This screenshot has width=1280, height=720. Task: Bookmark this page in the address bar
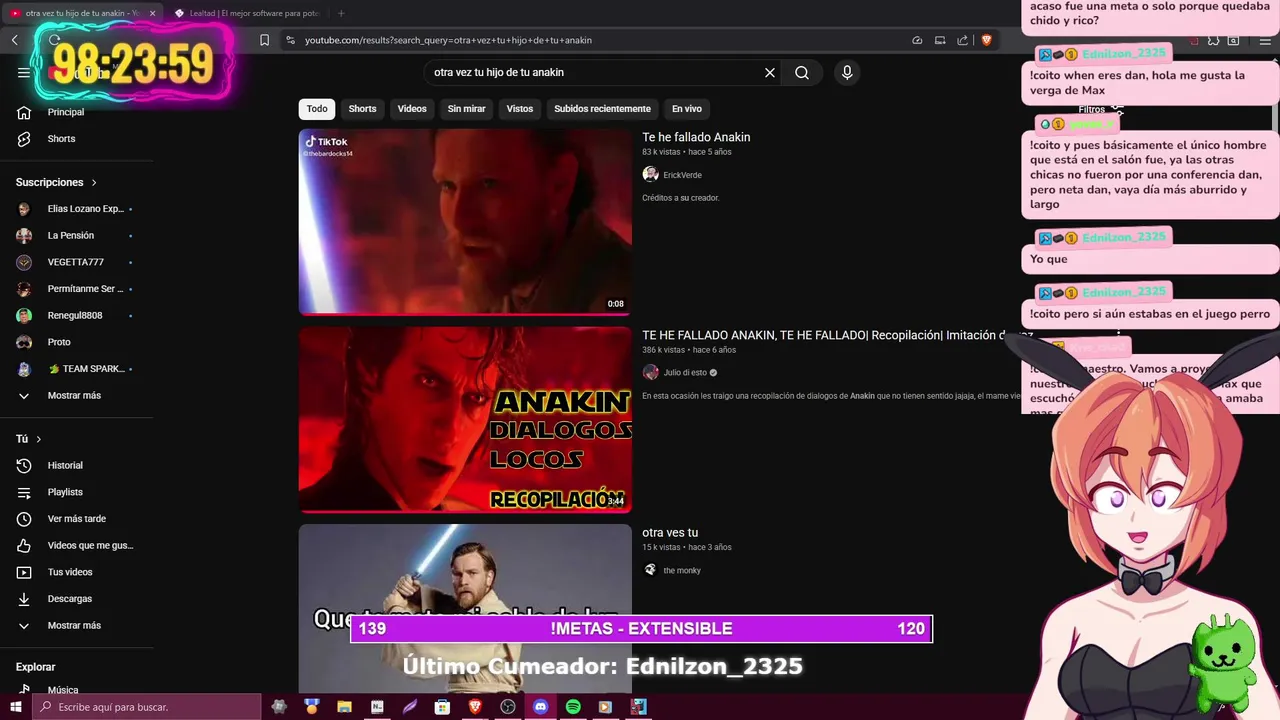264,40
